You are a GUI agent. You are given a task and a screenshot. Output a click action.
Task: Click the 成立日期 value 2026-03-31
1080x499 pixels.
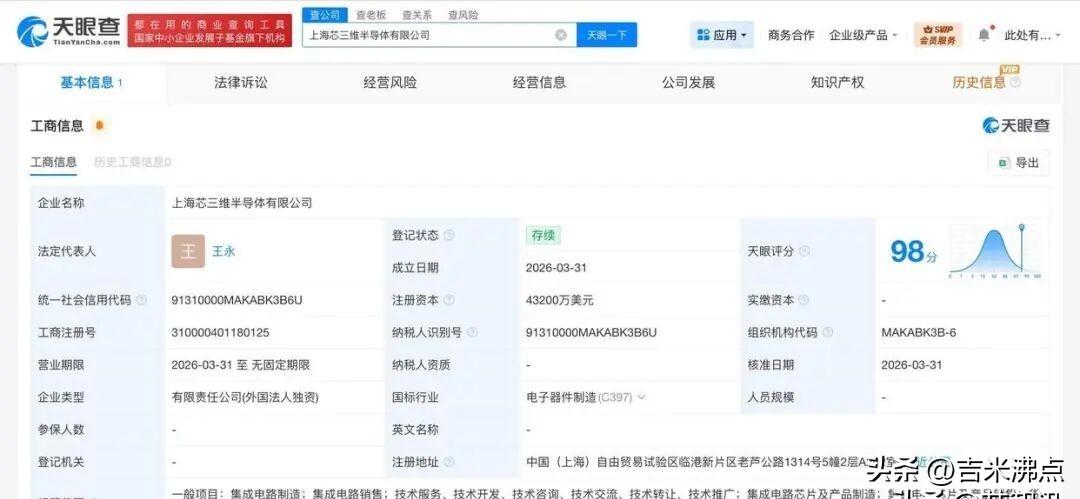pos(556,268)
